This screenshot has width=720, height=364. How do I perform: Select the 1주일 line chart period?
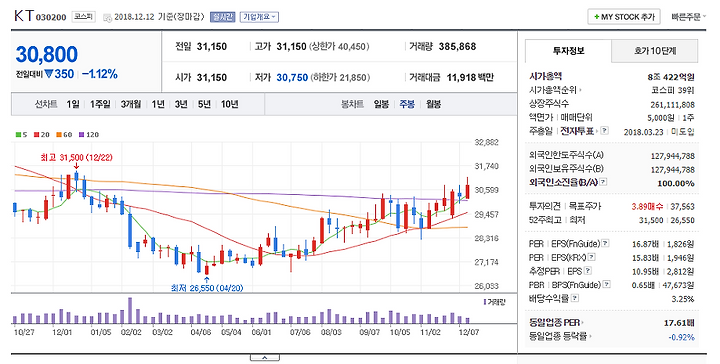[x=100, y=105]
